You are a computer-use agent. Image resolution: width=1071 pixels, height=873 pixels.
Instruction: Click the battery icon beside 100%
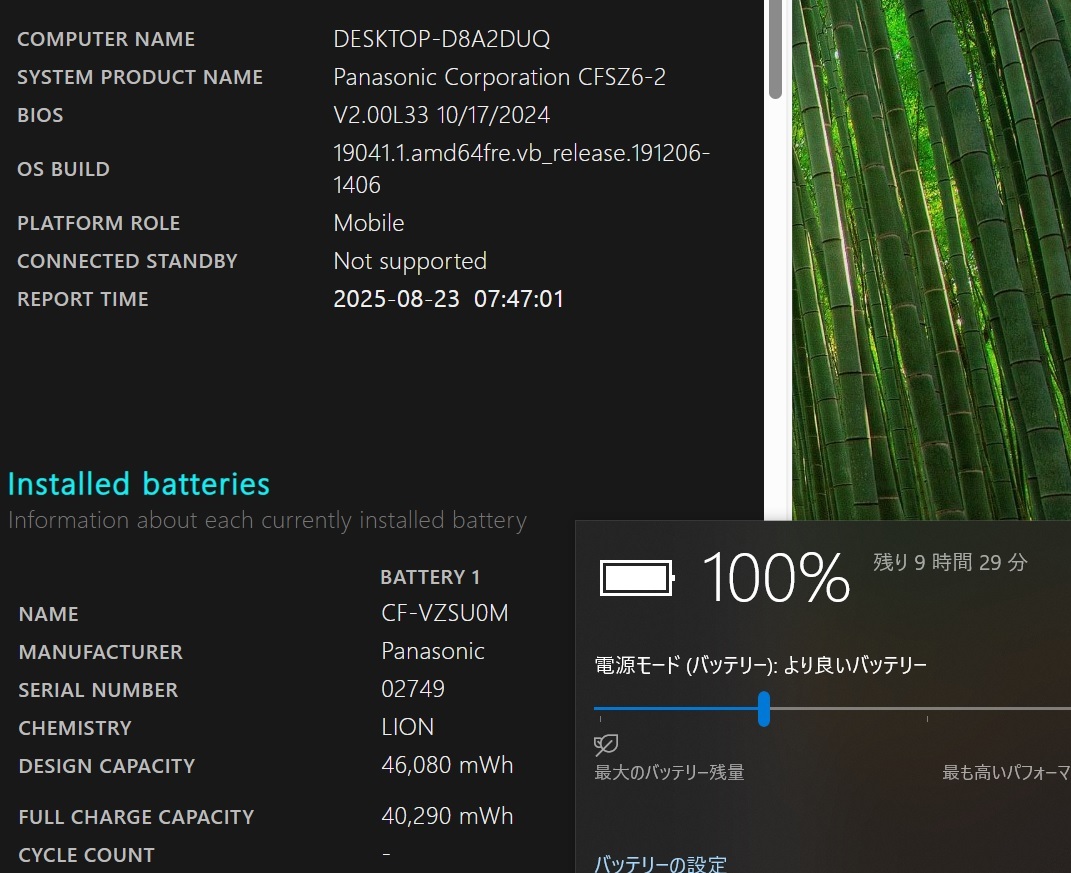(637, 578)
